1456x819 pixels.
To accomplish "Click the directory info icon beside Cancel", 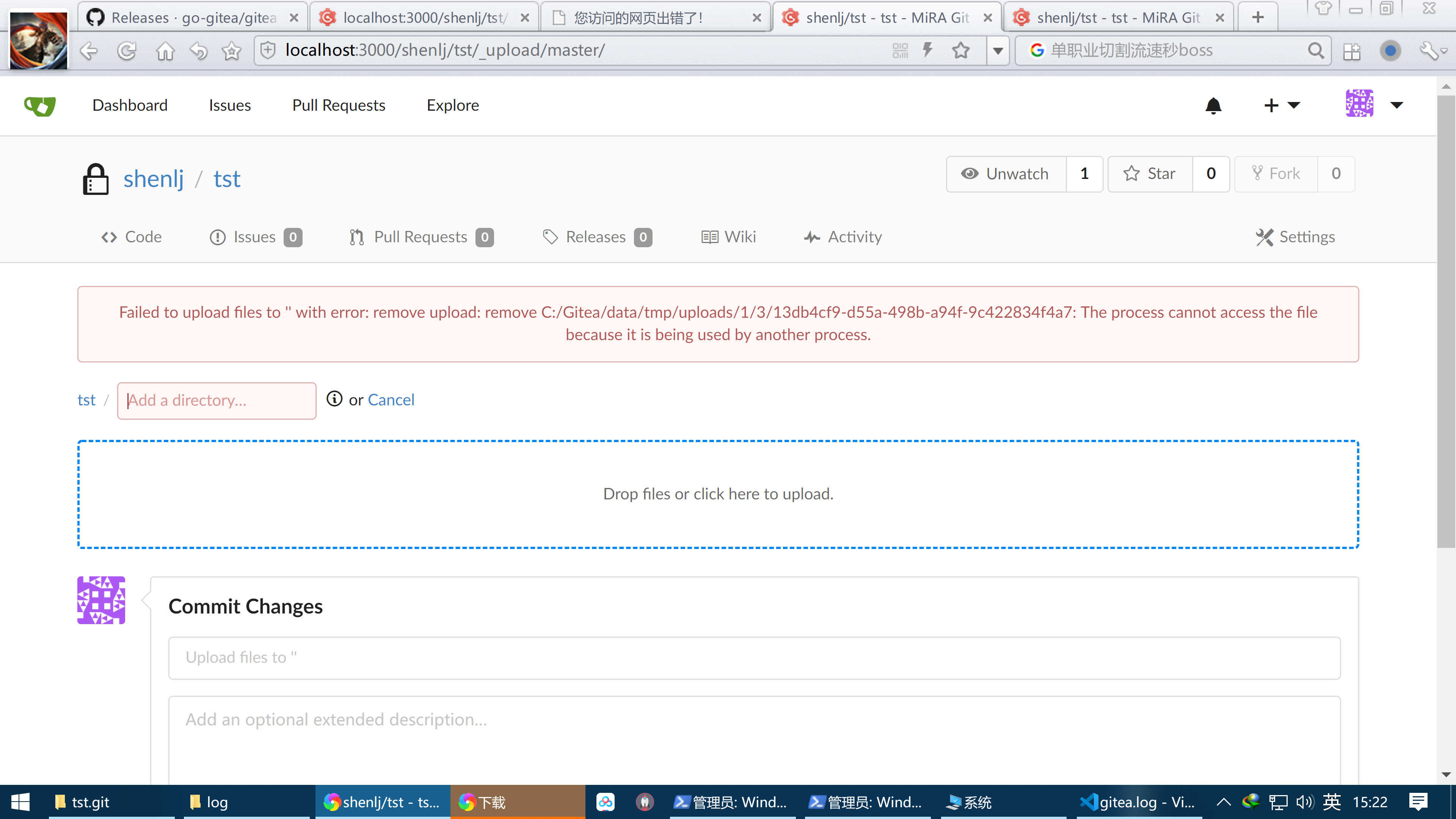I will (x=334, y=399).
